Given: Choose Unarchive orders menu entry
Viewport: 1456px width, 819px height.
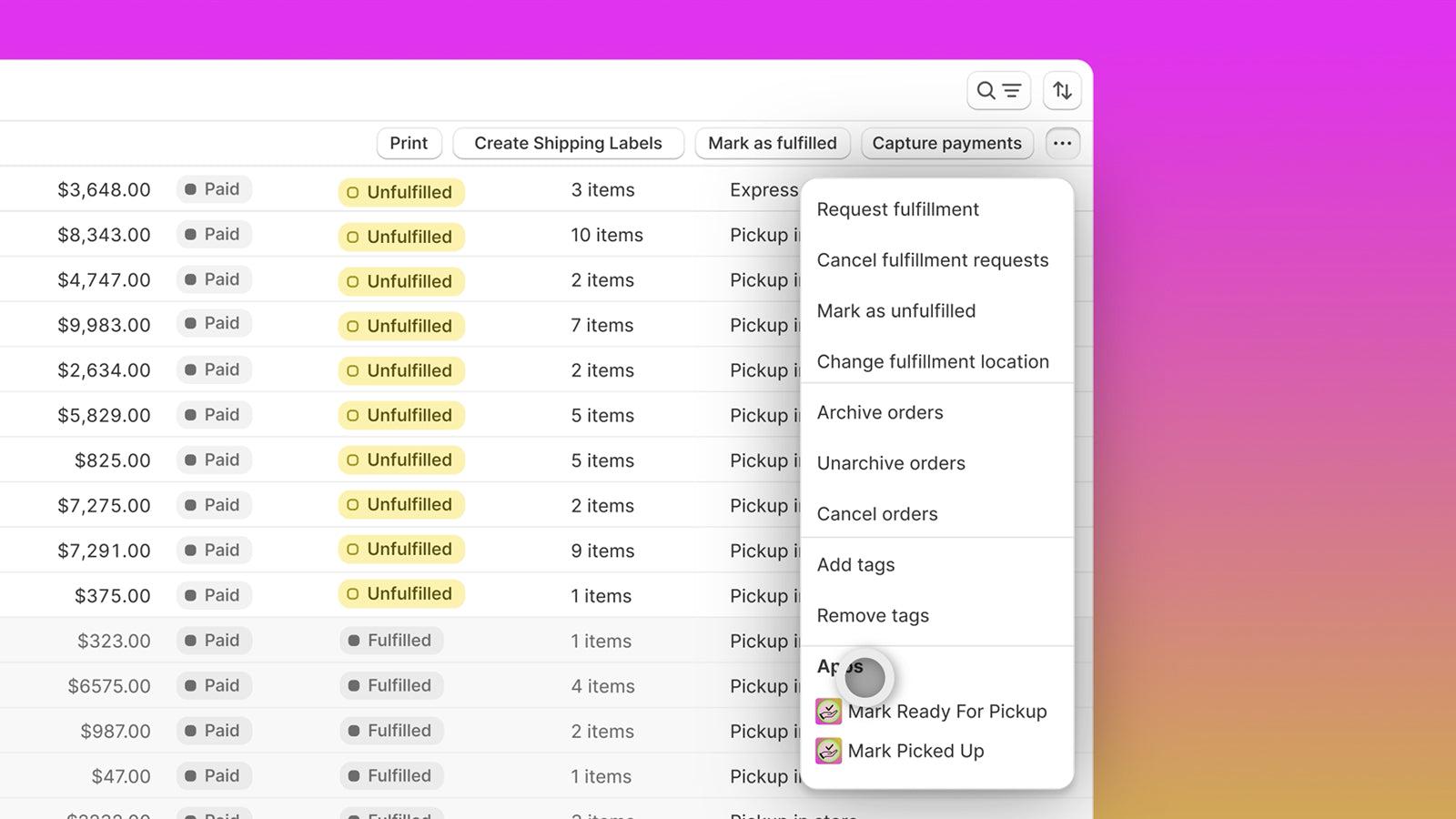Looking at the screenshot, I should coord(890,463).
